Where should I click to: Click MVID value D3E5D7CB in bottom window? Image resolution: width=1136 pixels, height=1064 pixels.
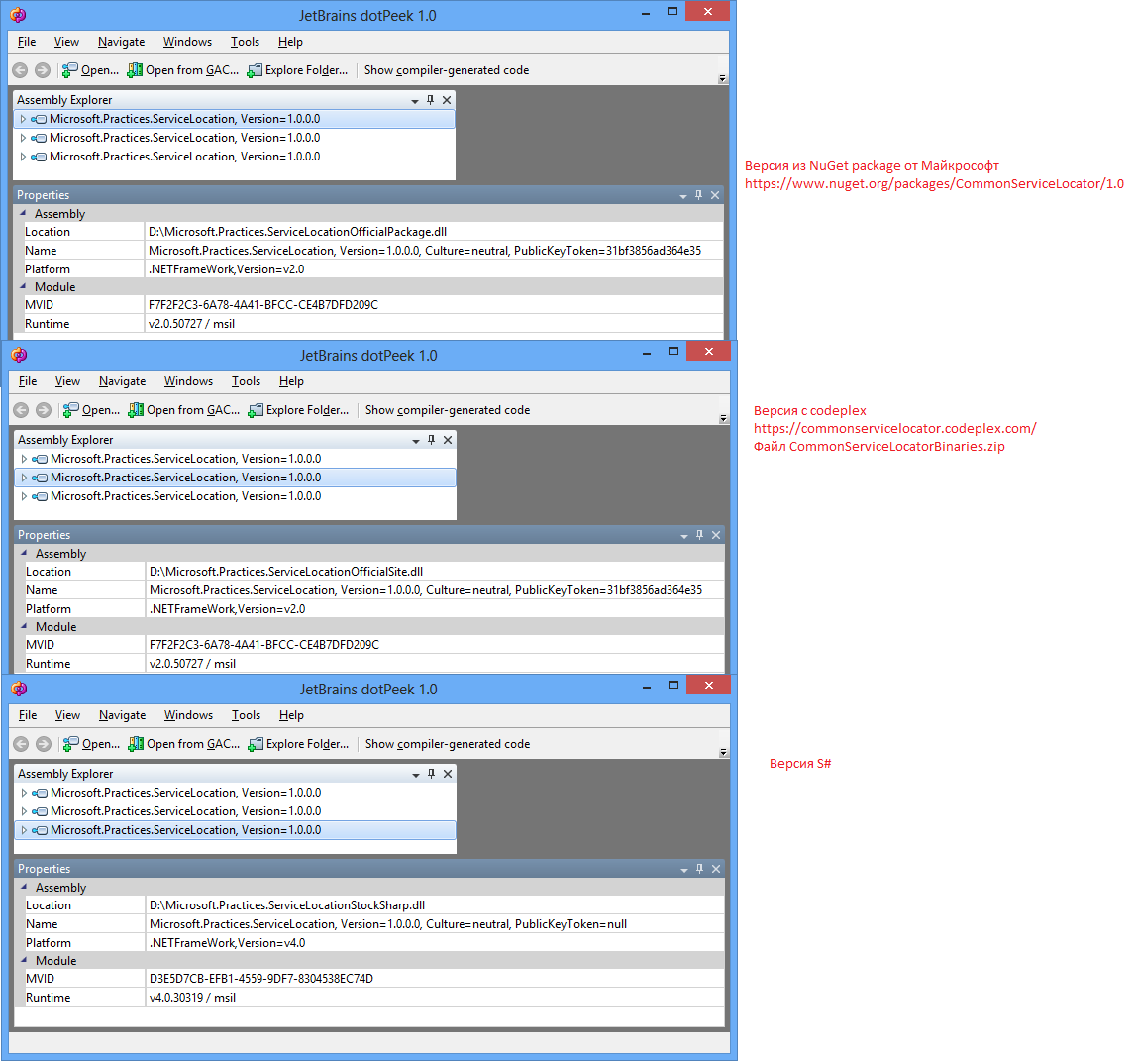(x=260, y=979)
